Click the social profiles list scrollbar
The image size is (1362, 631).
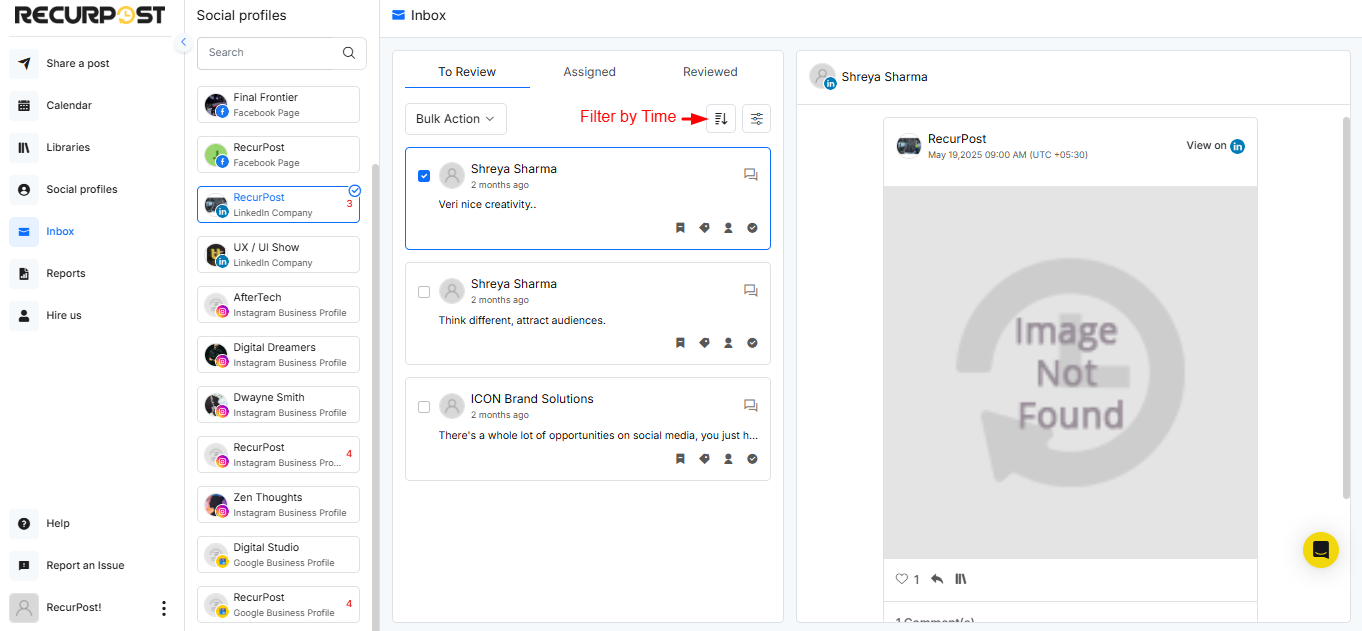(x=376, y=397)
